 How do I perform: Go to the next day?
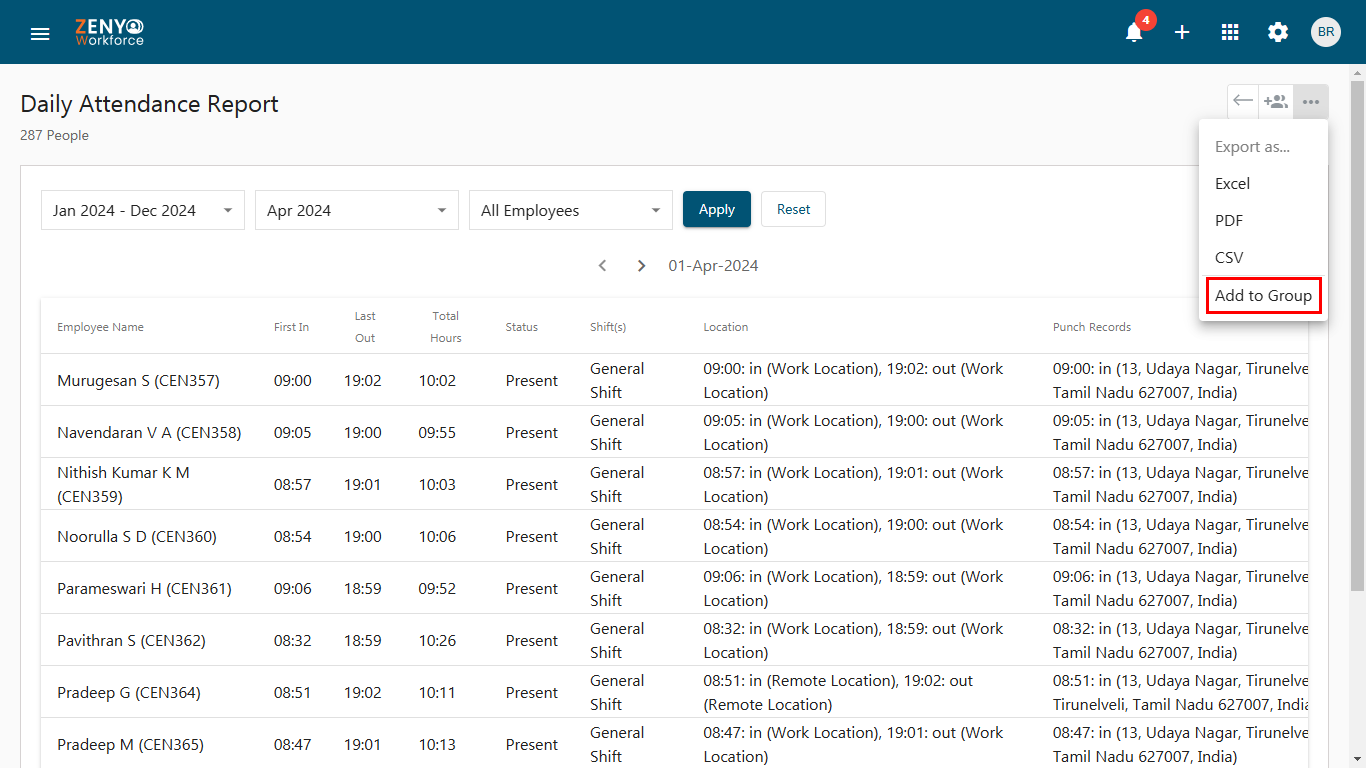pos(642,266)
